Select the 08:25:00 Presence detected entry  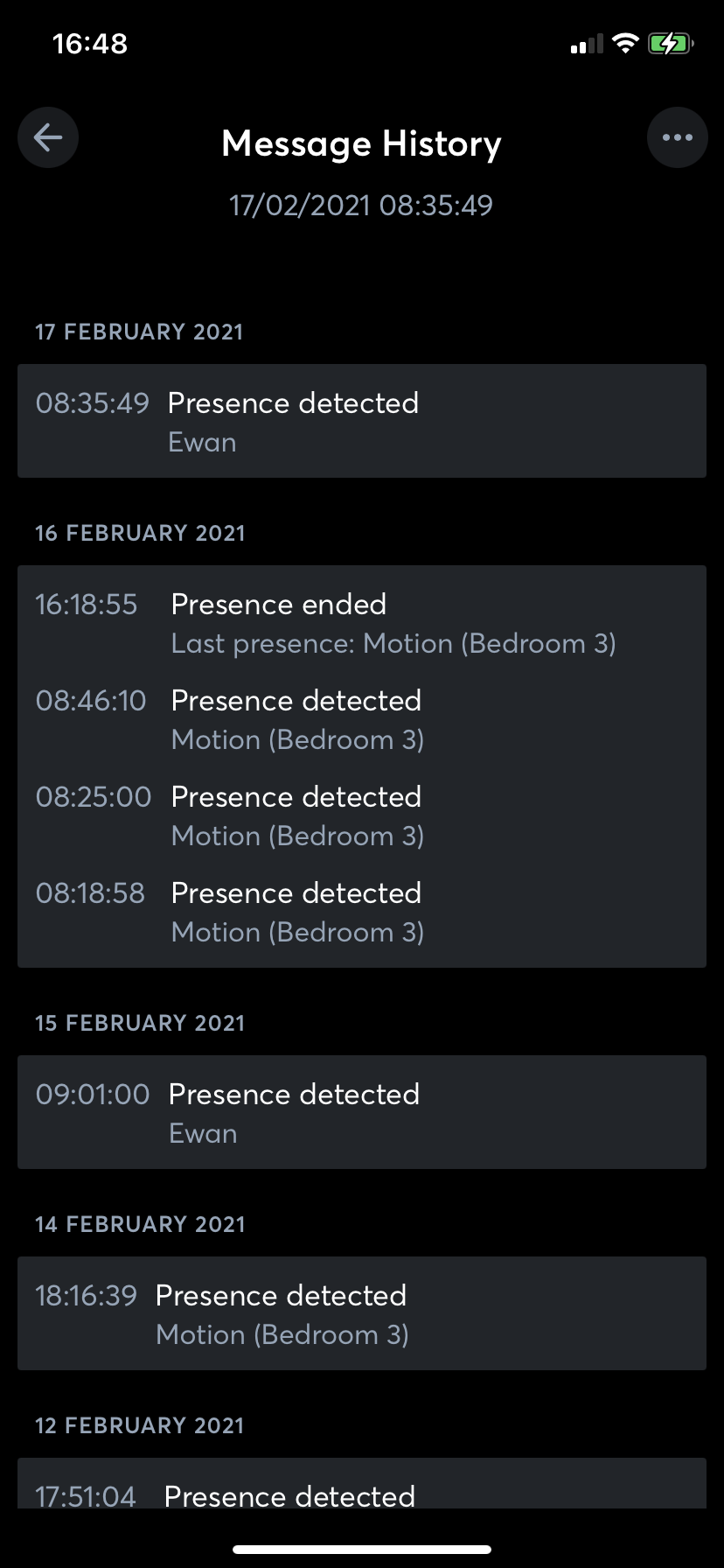(361, 815)
